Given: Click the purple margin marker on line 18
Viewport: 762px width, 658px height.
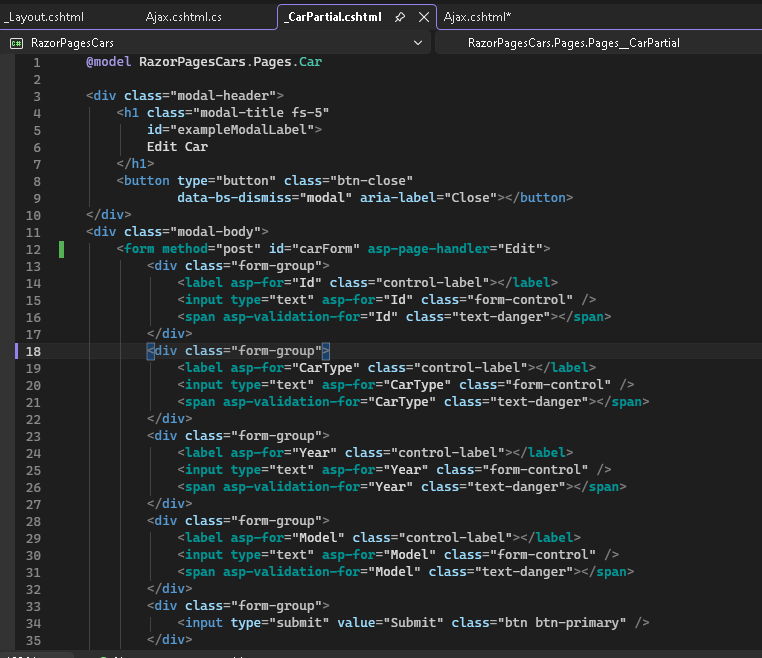Looking at the screenshot, I should [x=16, y=350].
